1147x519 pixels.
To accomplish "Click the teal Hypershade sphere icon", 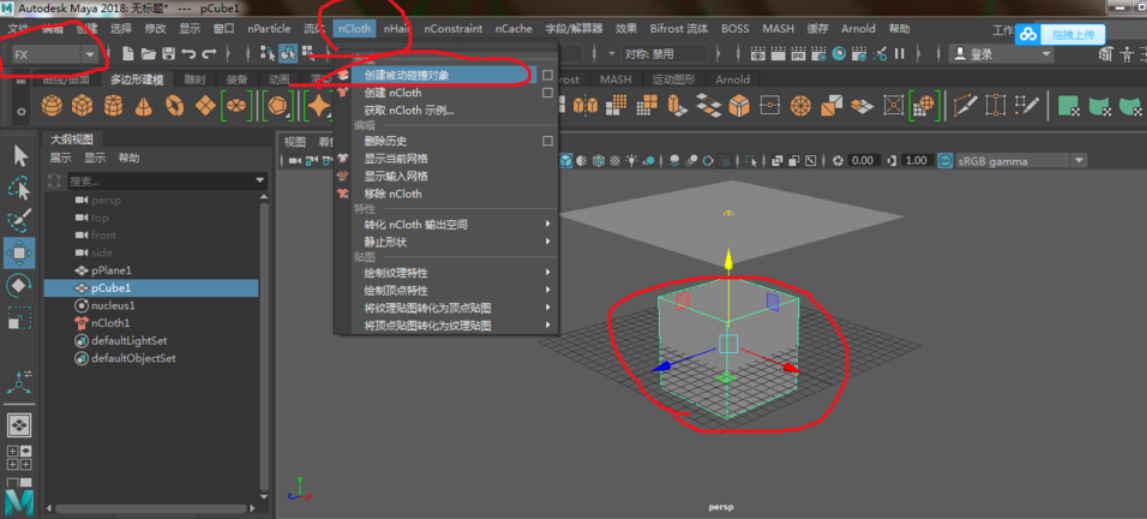I will click(839, 53).
